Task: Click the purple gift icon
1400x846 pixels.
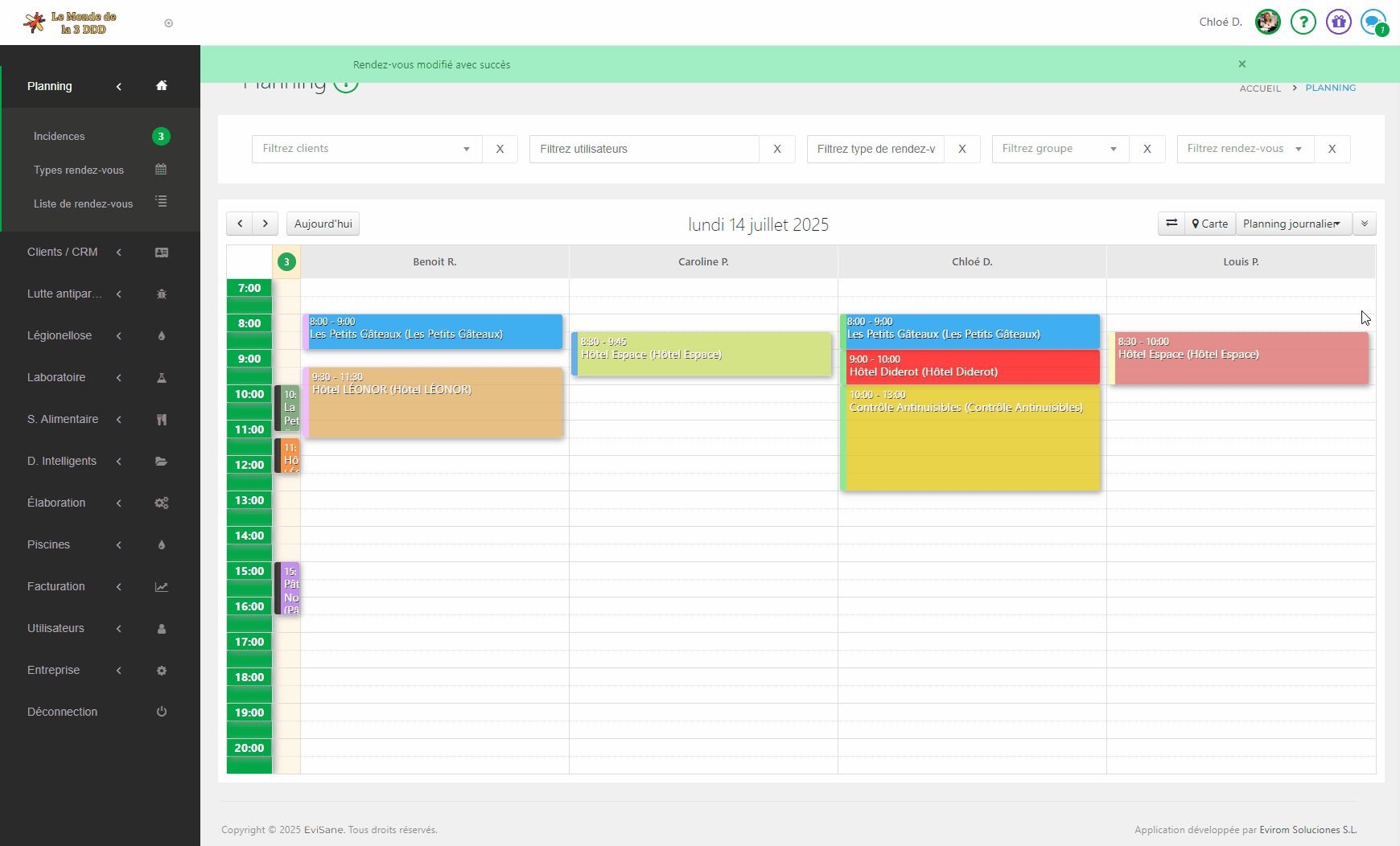Action: [1338, 22]
